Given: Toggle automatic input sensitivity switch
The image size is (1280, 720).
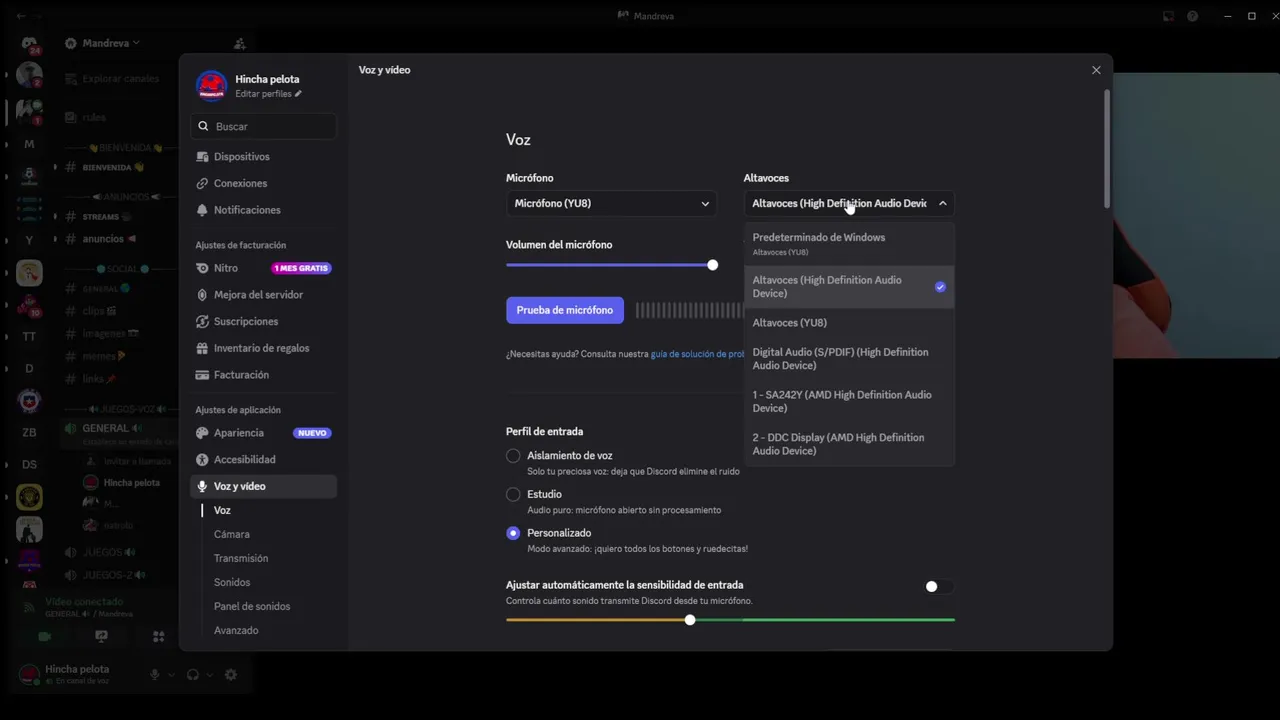Looking at the screenshot, I should [x=938, y=586].
